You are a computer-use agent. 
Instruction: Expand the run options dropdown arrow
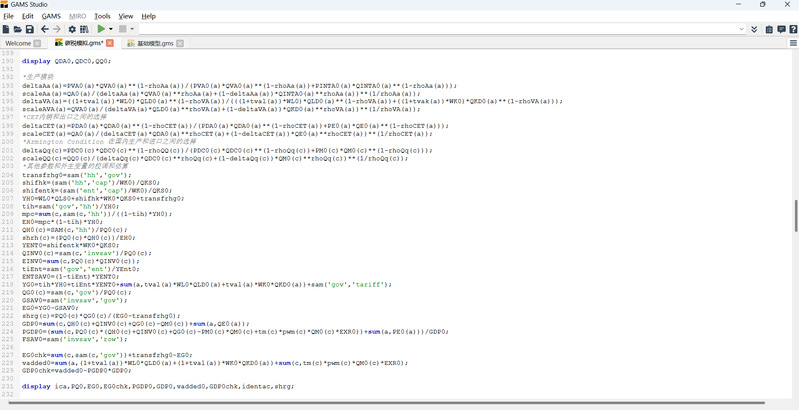(111, 29)
